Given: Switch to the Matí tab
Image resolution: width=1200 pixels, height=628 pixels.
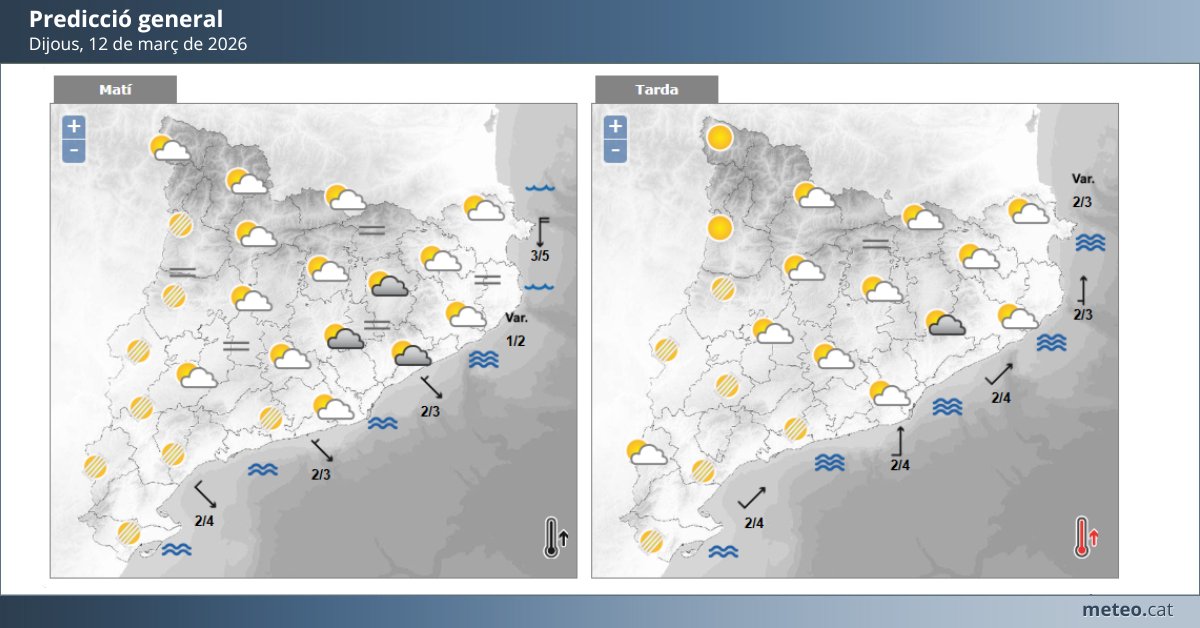Looking at the screenshot, I should coord(115,89).
